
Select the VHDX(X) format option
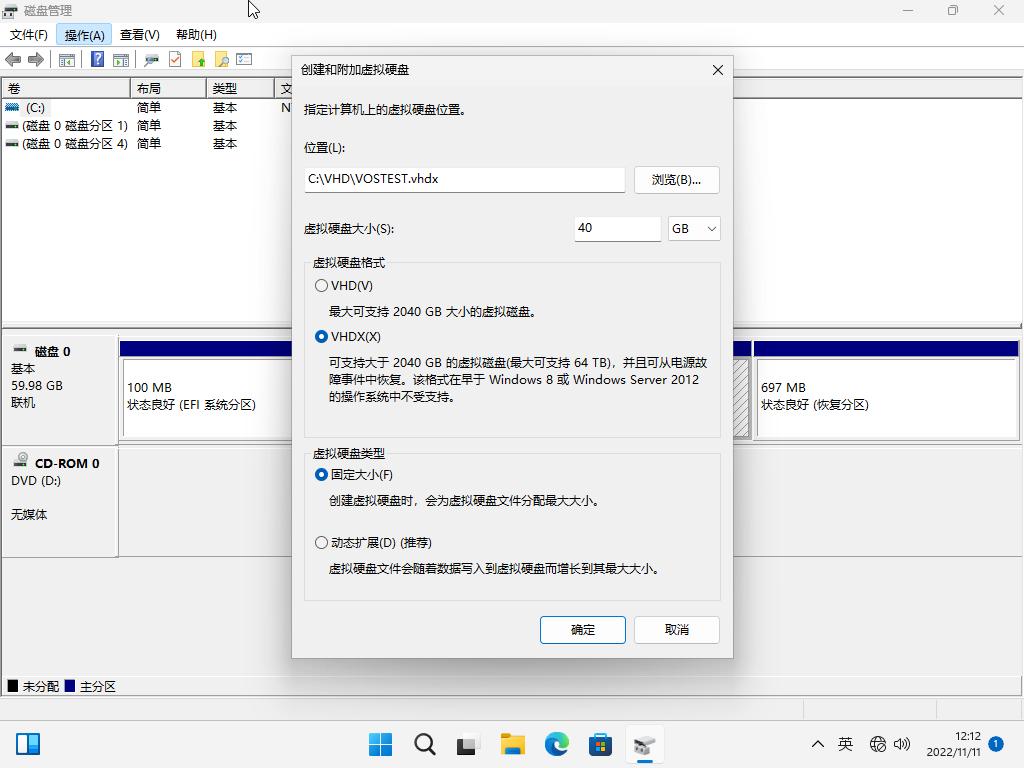coord(321,337)
